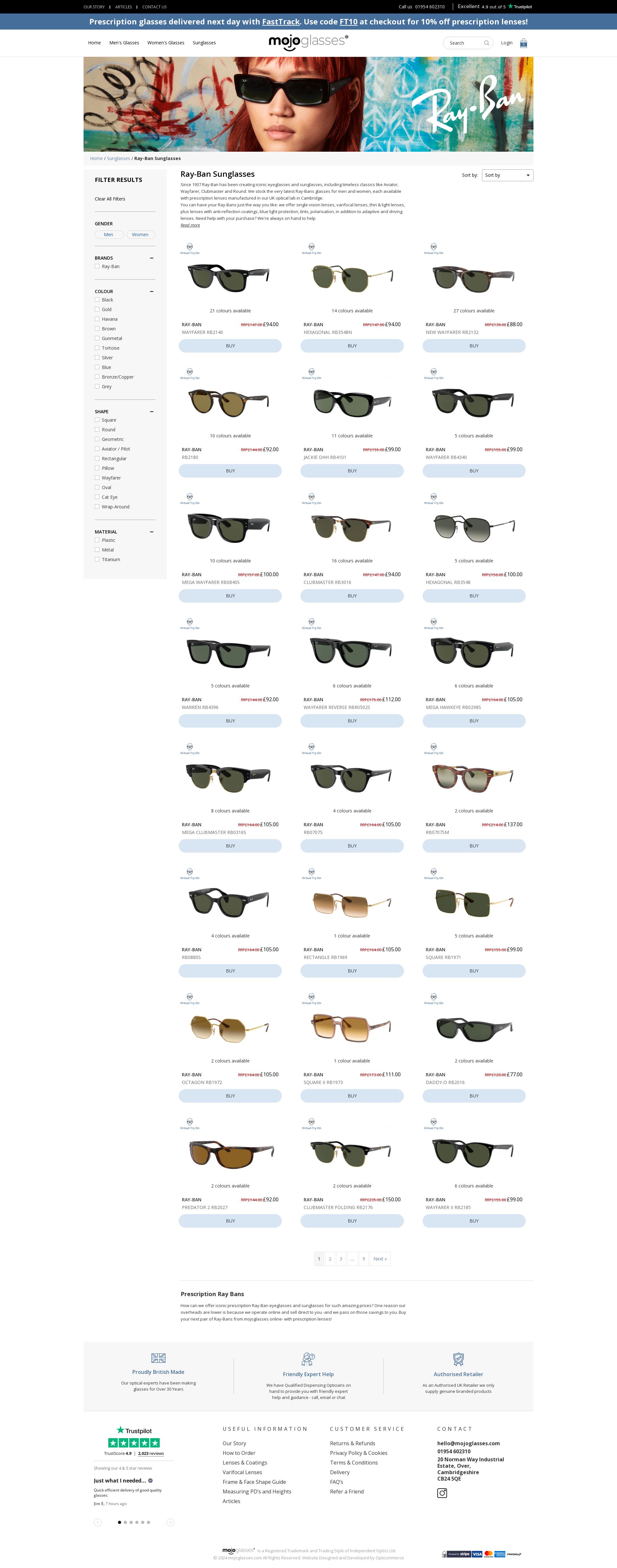The height and width of the screenshot is (1568, 617).
Task: Check the Black colour filter
Action: 97,300
